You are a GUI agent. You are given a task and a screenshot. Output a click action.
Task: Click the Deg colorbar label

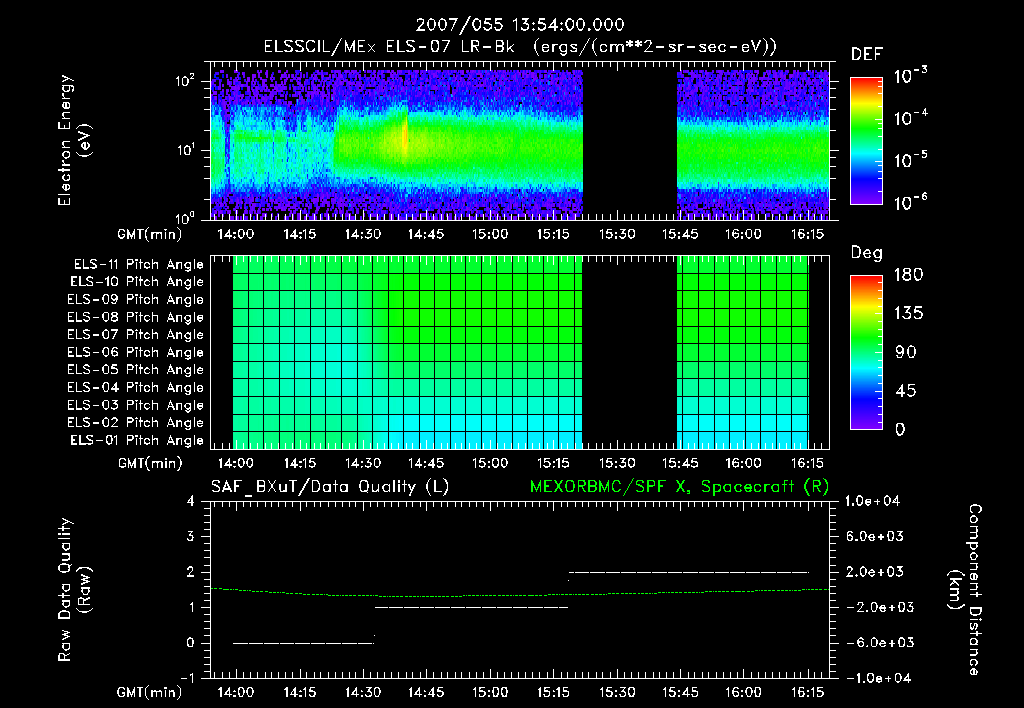point(867,253)
